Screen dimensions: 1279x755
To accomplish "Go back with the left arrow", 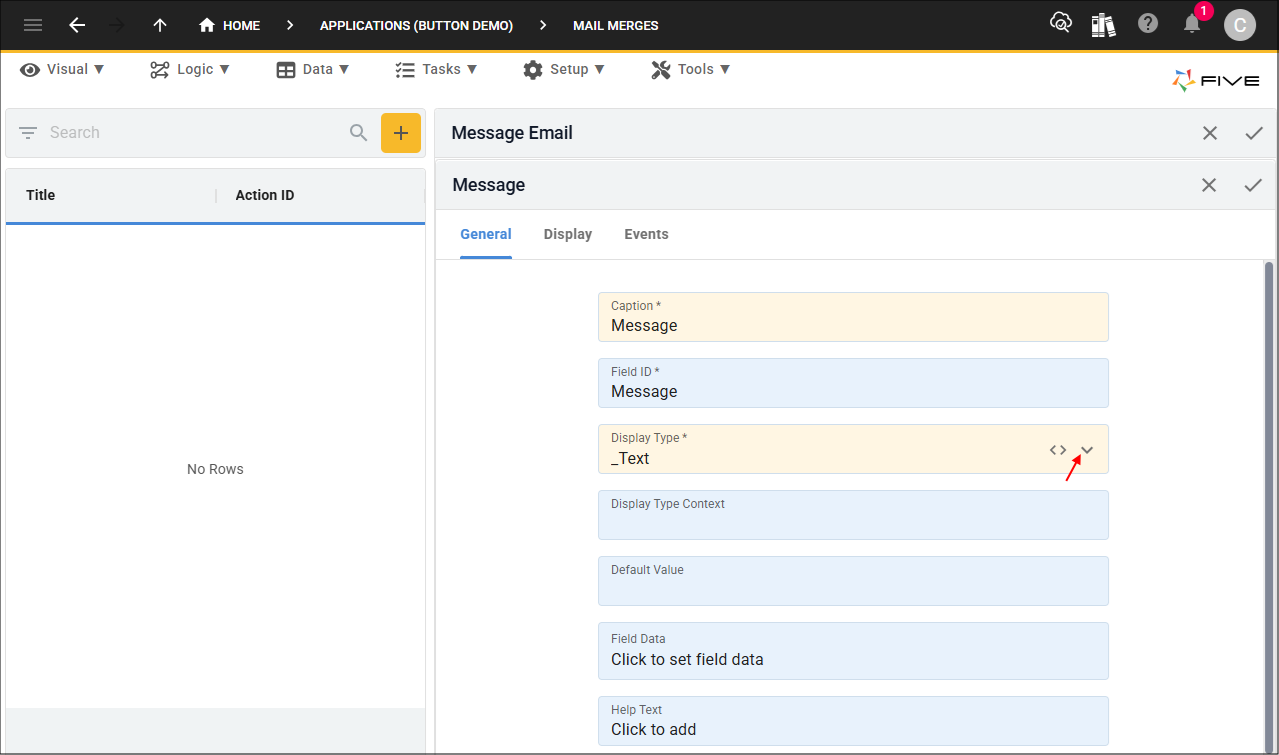I will (77, 25).
